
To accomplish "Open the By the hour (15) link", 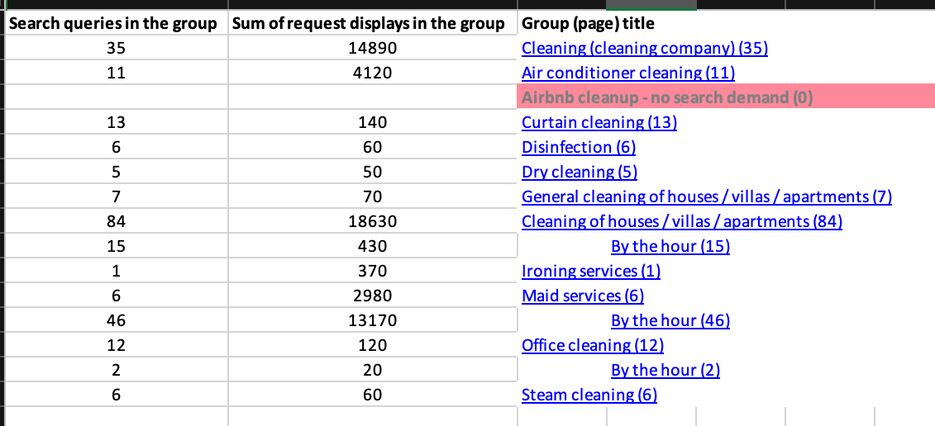I will 670,246.
